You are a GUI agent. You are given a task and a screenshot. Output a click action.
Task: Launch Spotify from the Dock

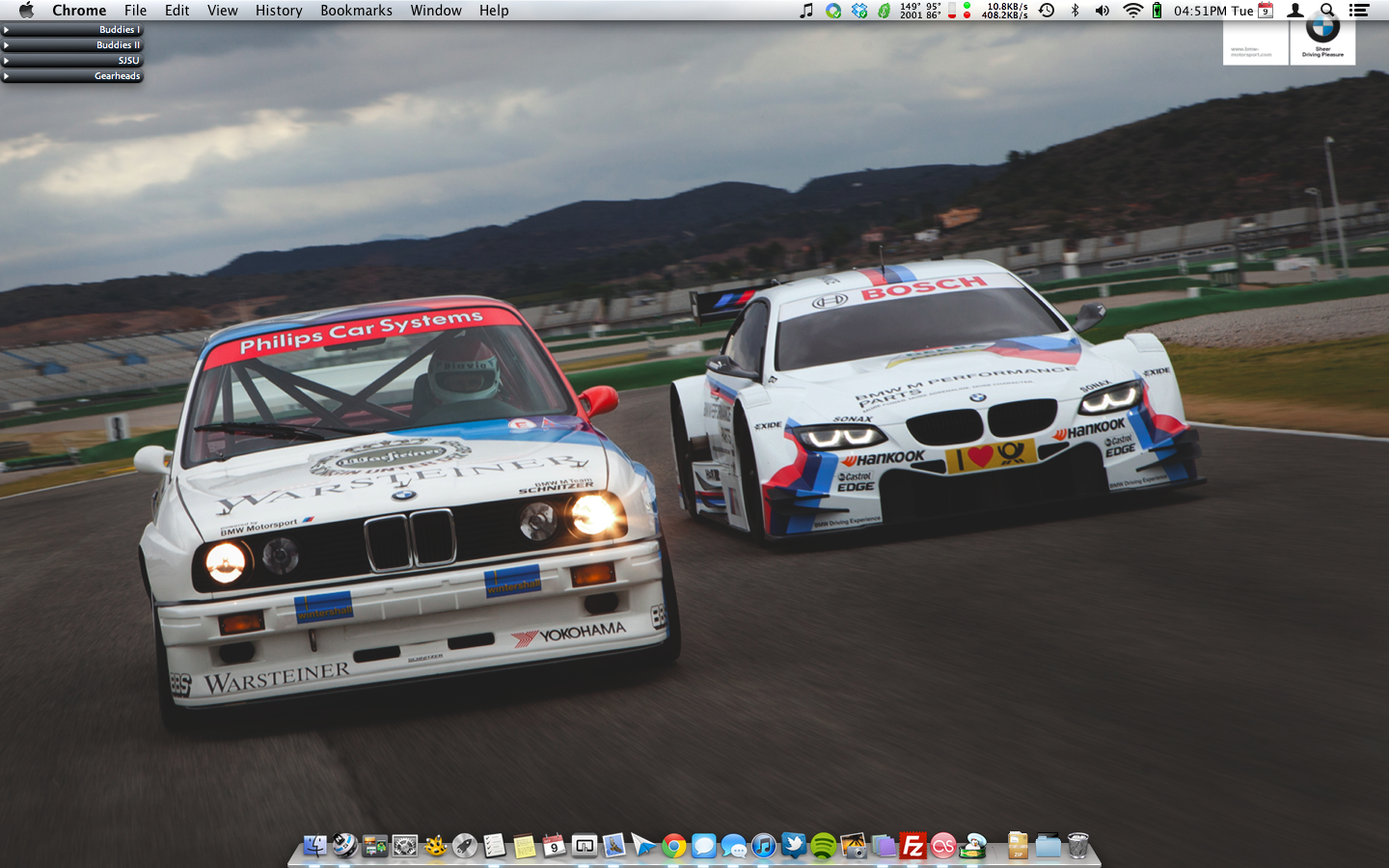pyautogui.click(x=824, y=846)
